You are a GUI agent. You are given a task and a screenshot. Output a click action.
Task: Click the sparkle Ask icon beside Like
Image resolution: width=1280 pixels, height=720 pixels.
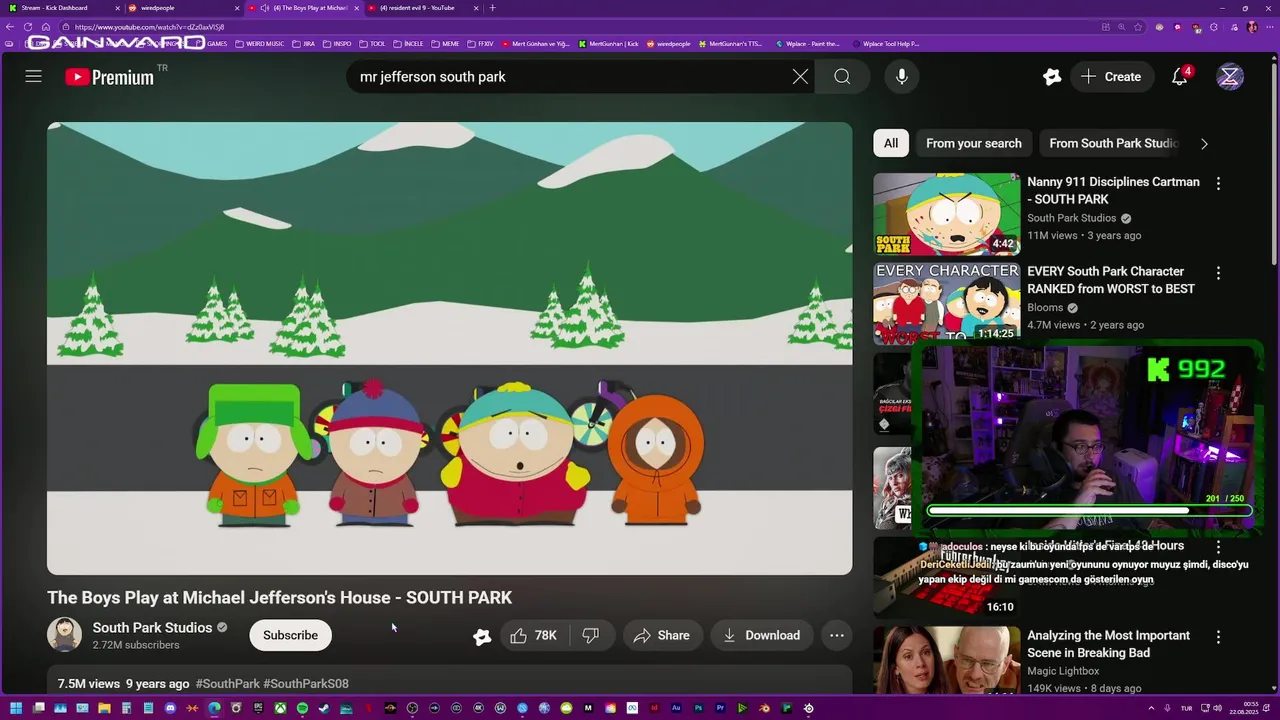(482, 636)
